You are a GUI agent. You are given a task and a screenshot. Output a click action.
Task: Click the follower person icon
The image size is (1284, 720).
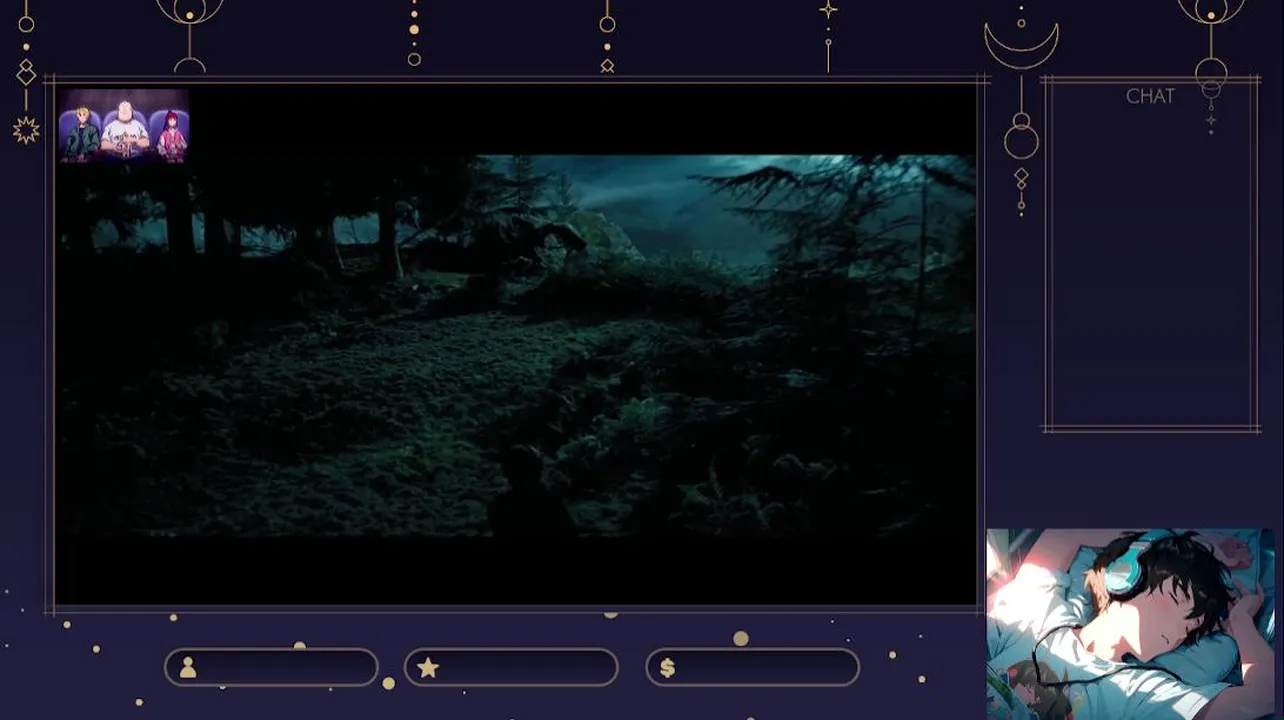[188, 669]
